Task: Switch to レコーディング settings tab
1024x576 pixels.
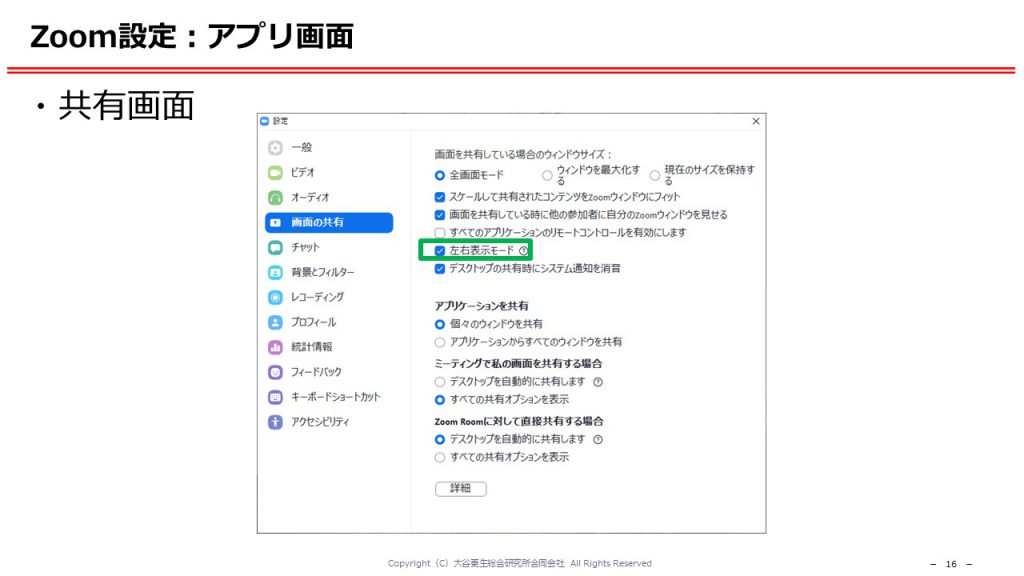Action: click(x=329, y=297)
